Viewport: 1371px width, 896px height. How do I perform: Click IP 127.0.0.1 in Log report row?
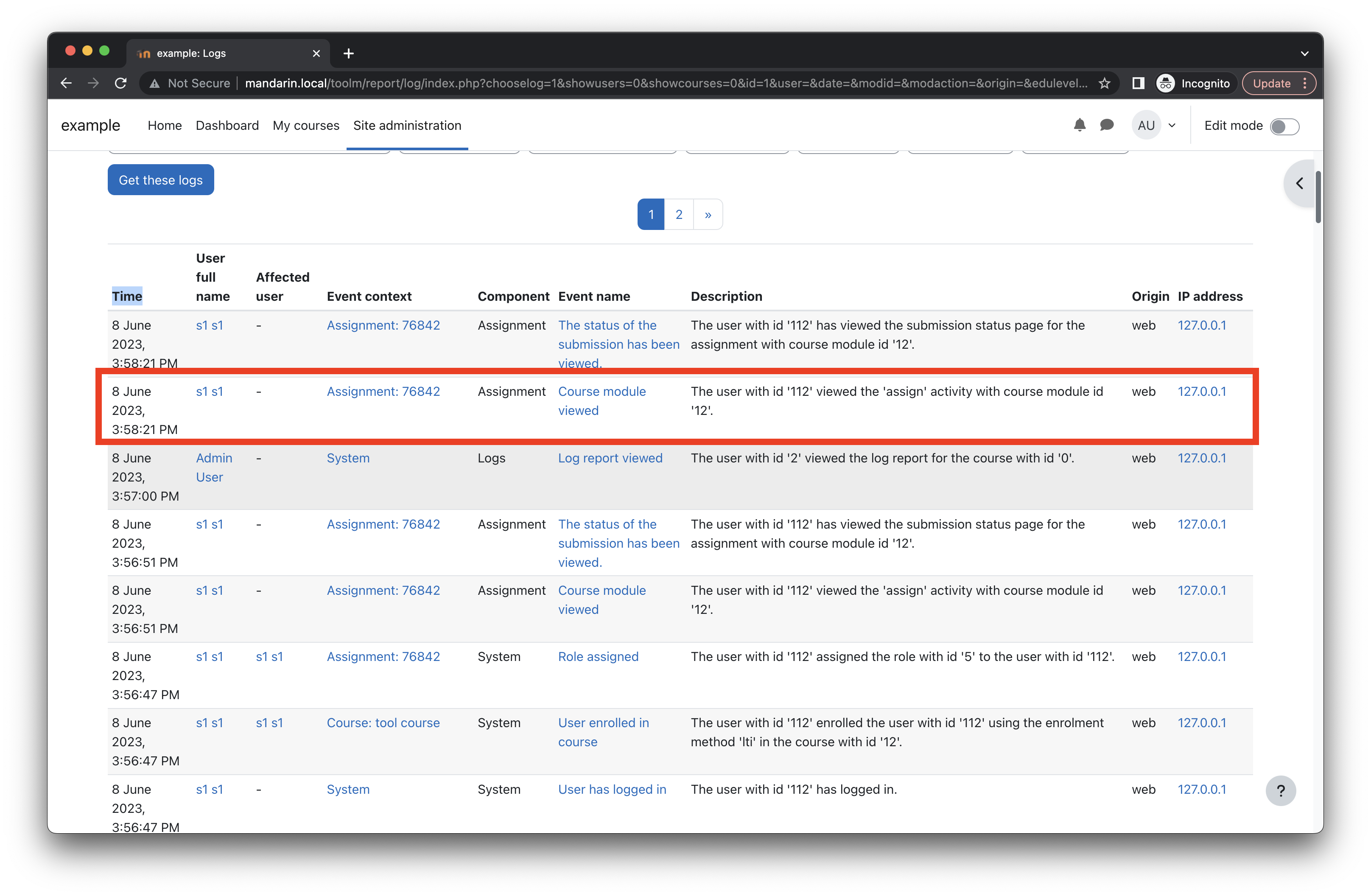[1201, 458]
